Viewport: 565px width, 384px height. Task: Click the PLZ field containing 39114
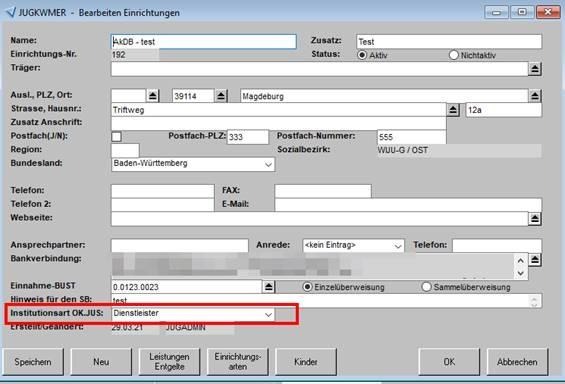(193, 96)
